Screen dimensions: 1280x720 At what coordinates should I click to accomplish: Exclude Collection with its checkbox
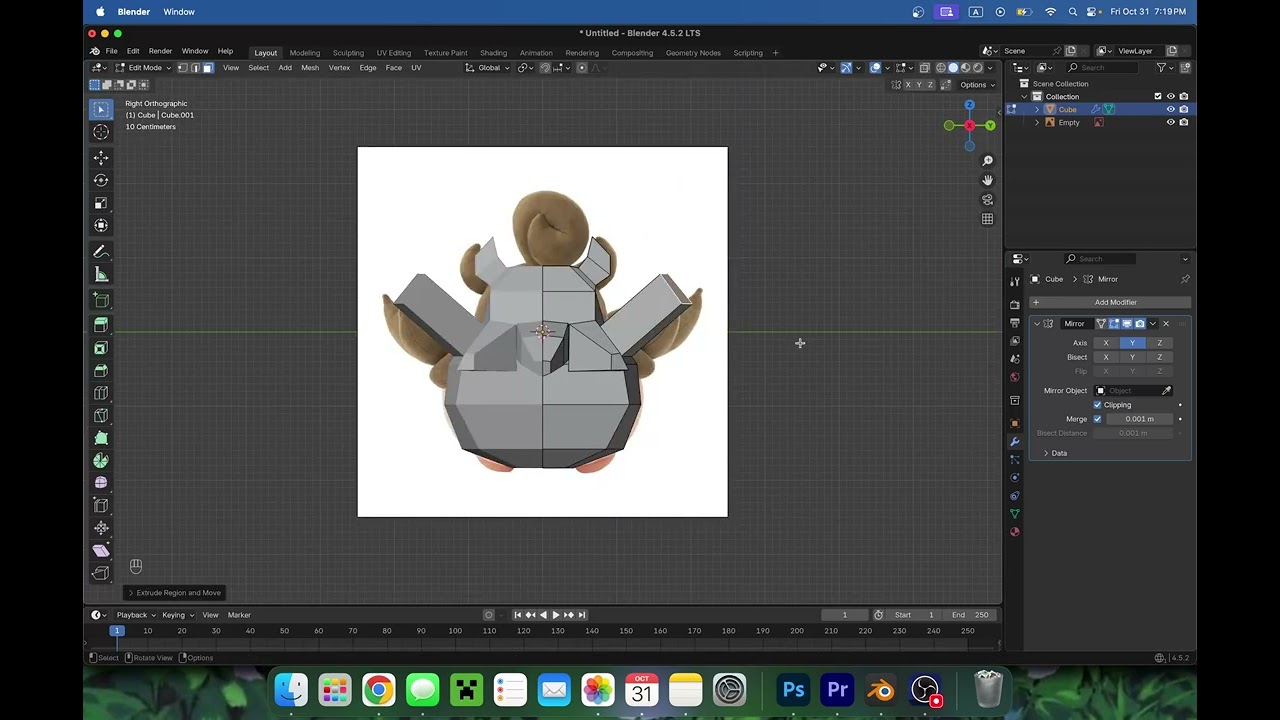click(1158, 96)
